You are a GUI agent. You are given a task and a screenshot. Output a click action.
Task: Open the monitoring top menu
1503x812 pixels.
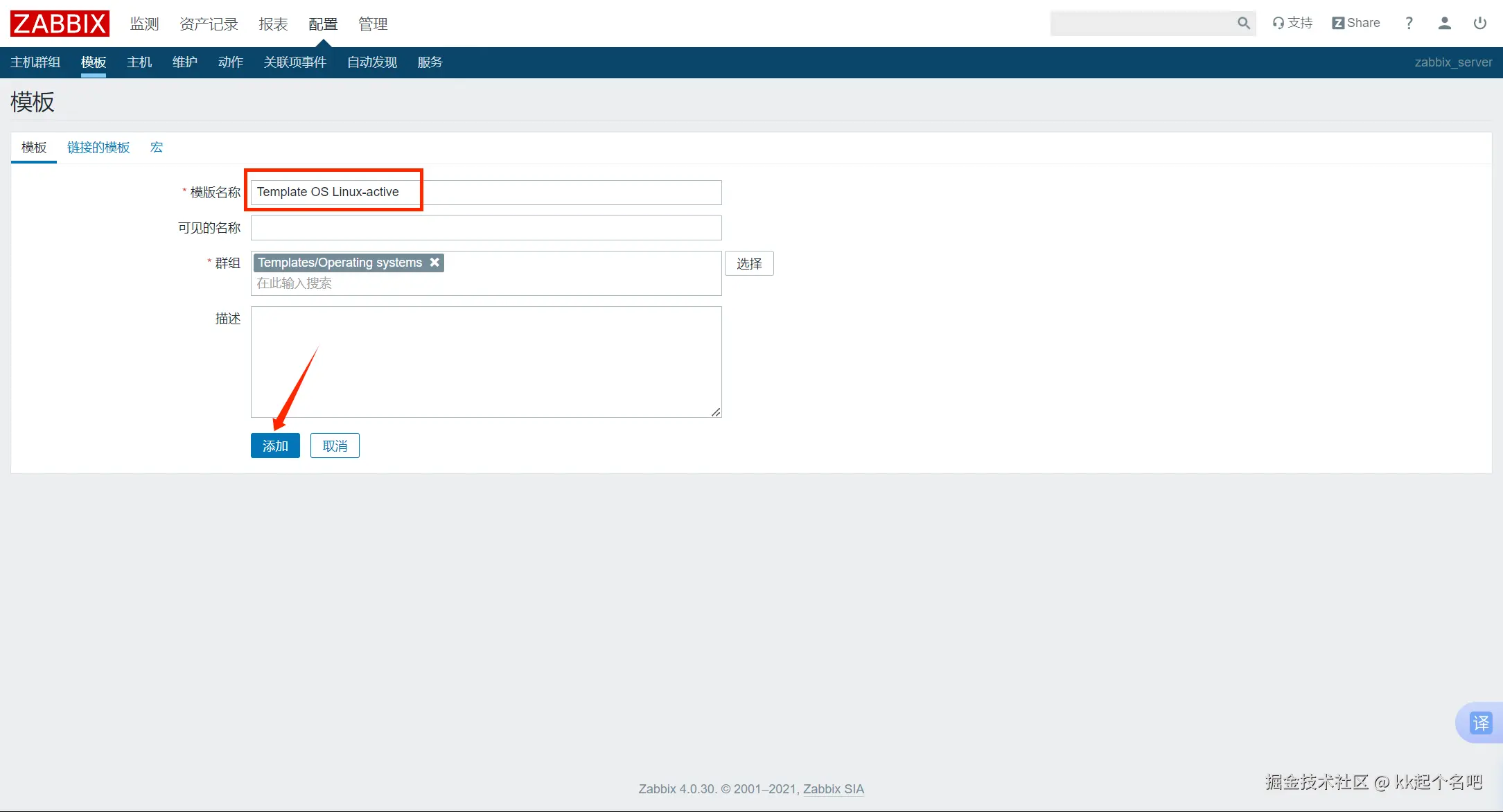tap(144, 24)
